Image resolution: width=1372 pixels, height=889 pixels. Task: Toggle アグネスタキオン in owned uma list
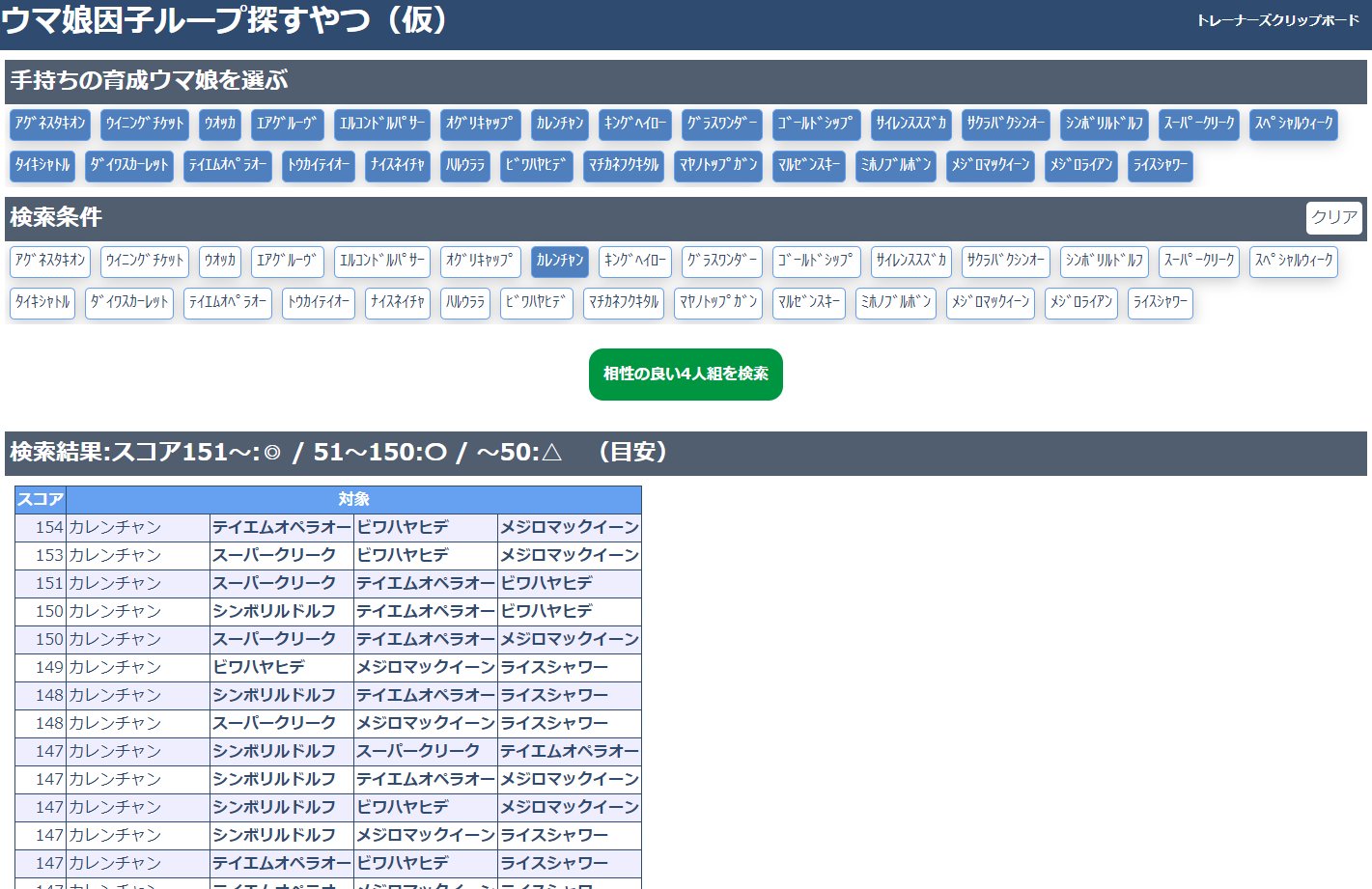point(50,125)
